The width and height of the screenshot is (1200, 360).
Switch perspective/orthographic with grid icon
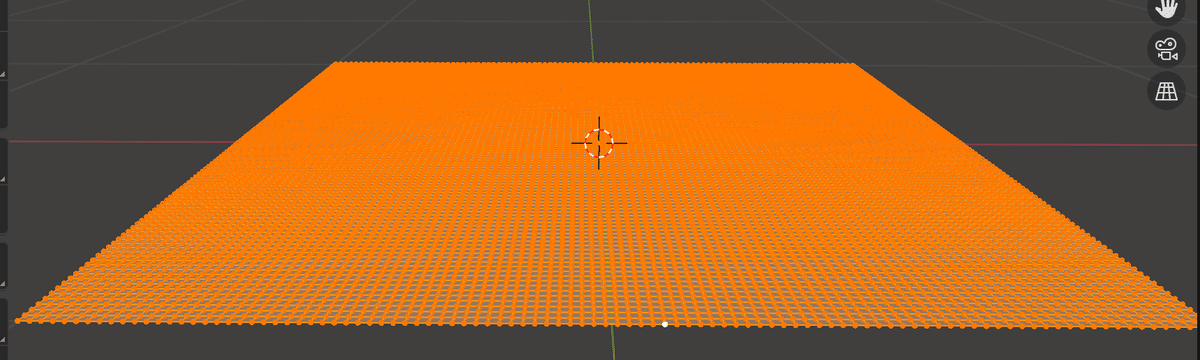[1165, 92]
